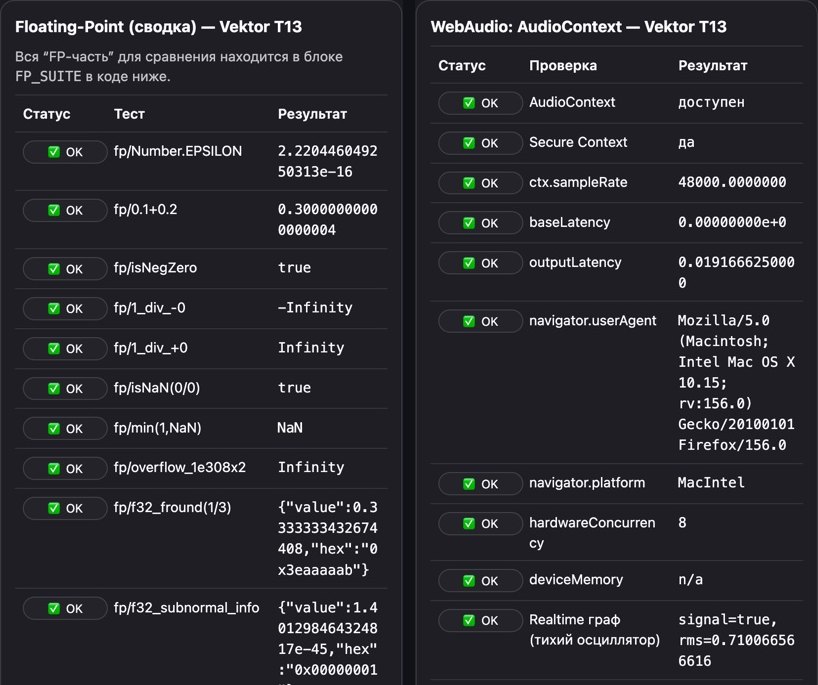Select the OK checkmark badge for fp/1_div_+0
This screenshot has width=818, height=685.
65,348
